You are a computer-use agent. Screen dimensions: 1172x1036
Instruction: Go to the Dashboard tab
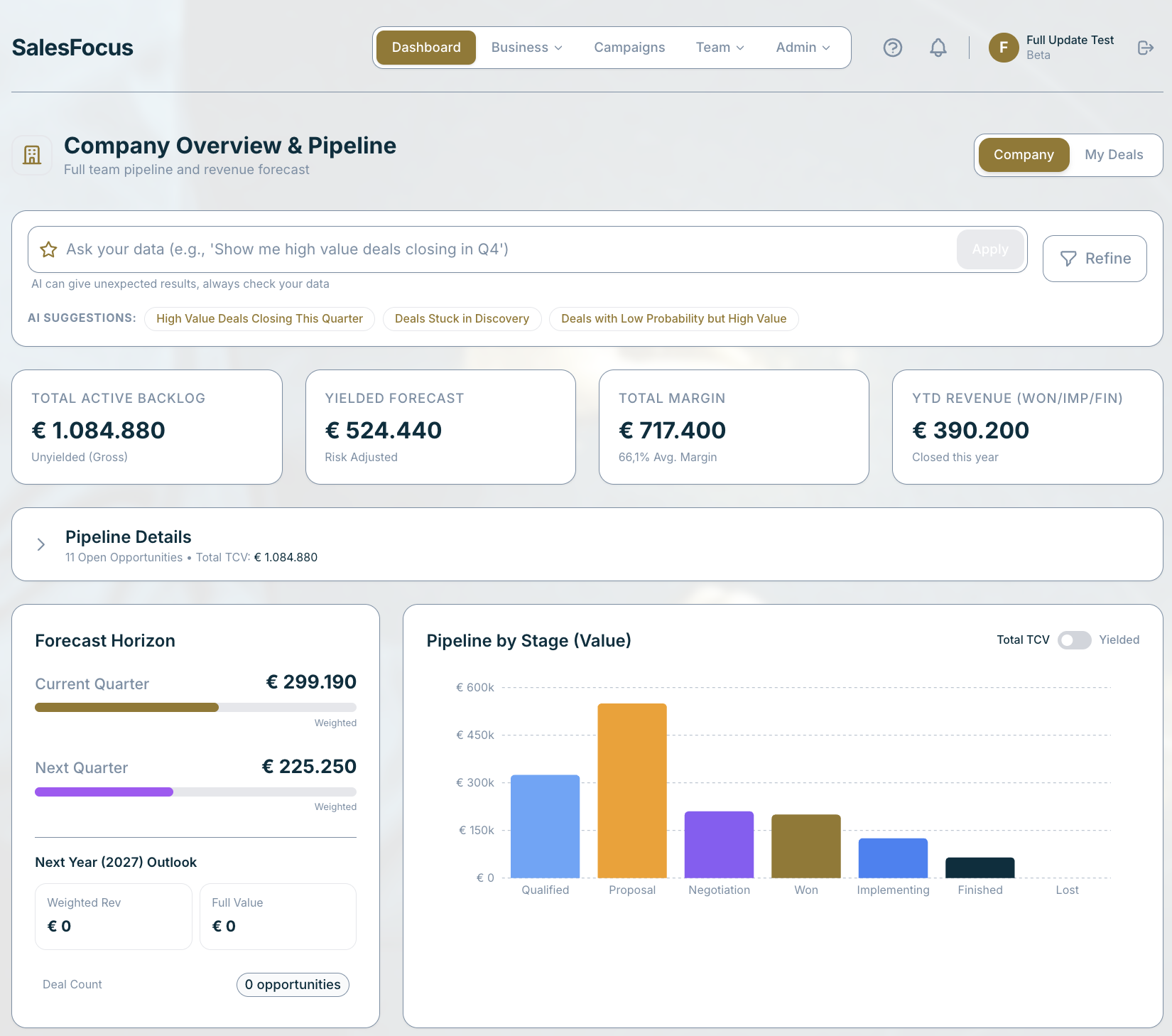tap(426, 48)
